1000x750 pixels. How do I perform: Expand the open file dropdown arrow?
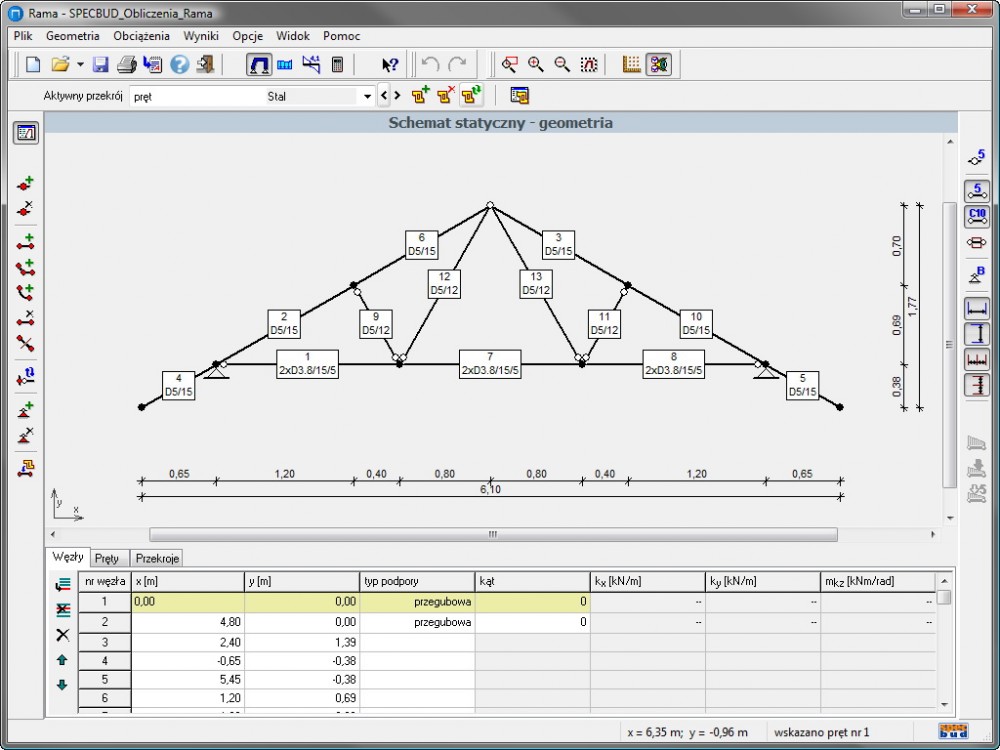[x=80, y=65]
